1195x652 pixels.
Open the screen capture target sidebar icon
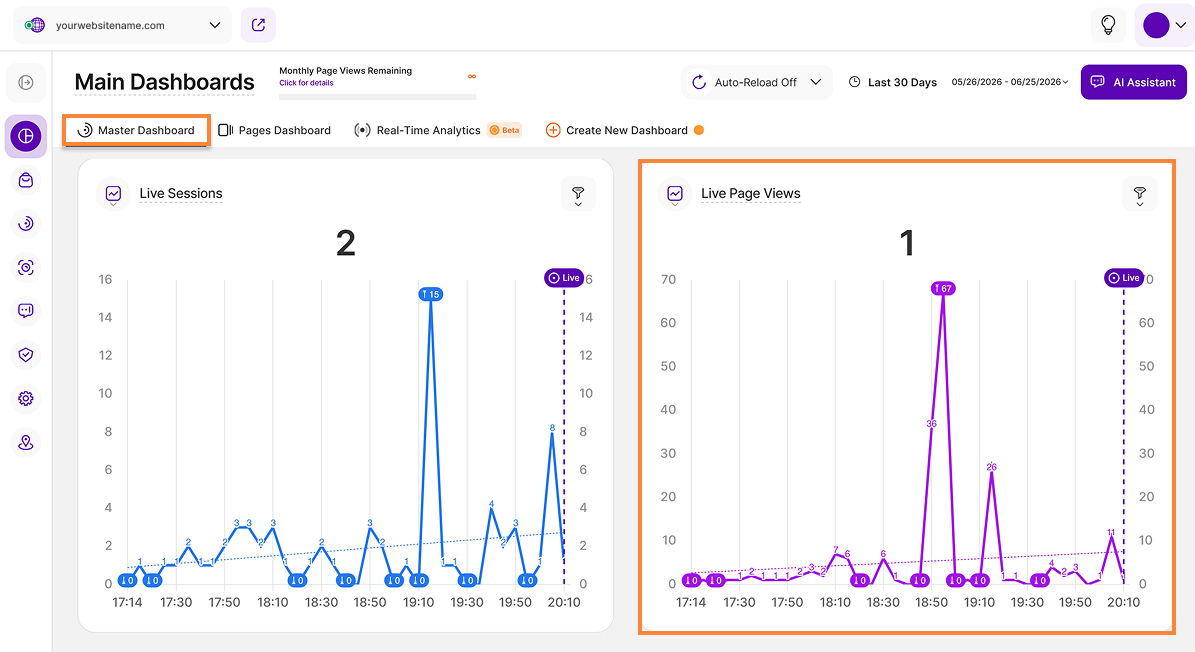26,267
